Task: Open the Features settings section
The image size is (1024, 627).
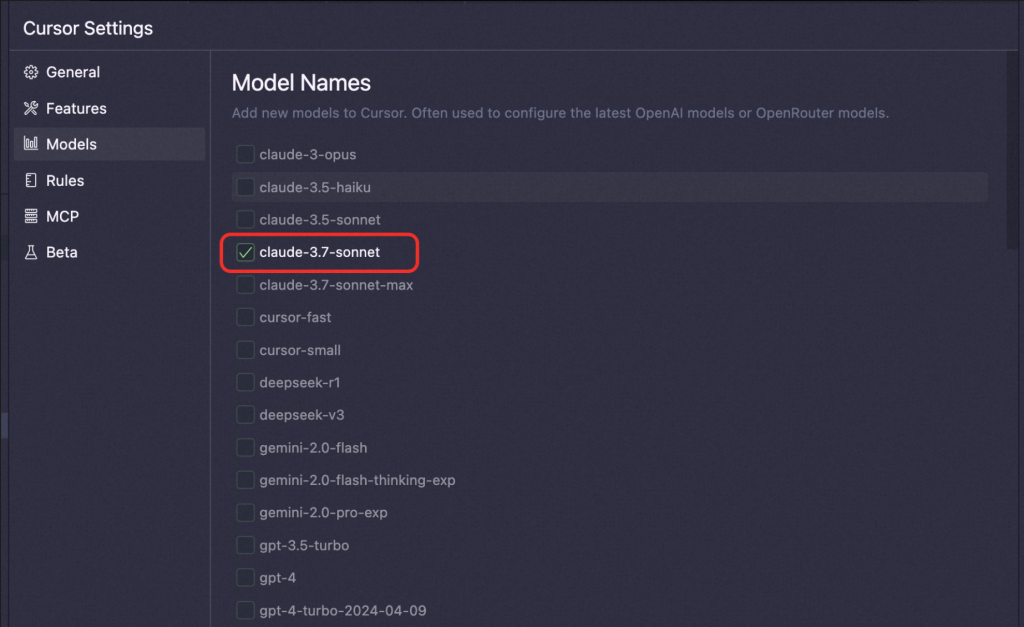Action: [109, 108]
